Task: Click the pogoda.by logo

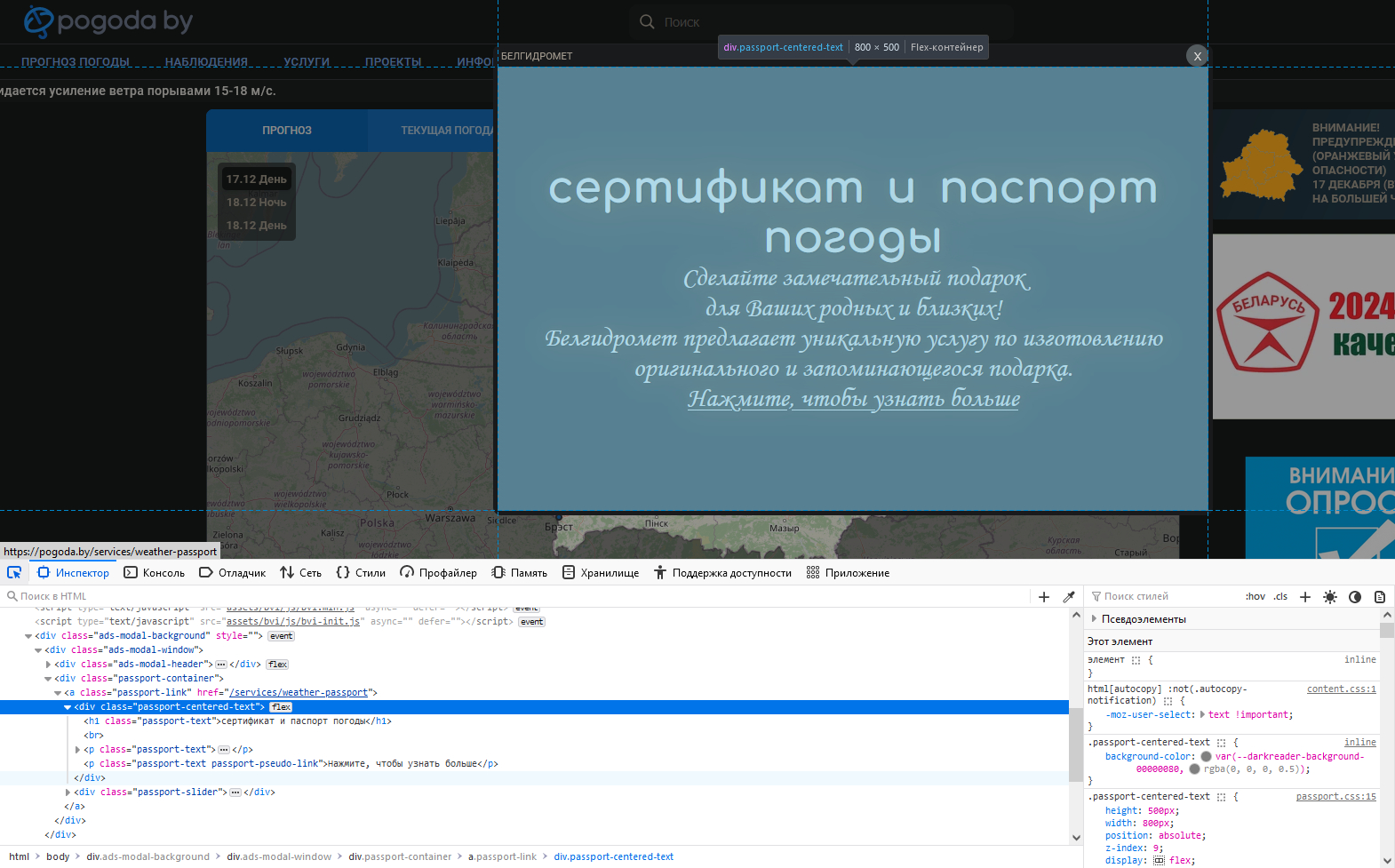Action: click(108, 21)
